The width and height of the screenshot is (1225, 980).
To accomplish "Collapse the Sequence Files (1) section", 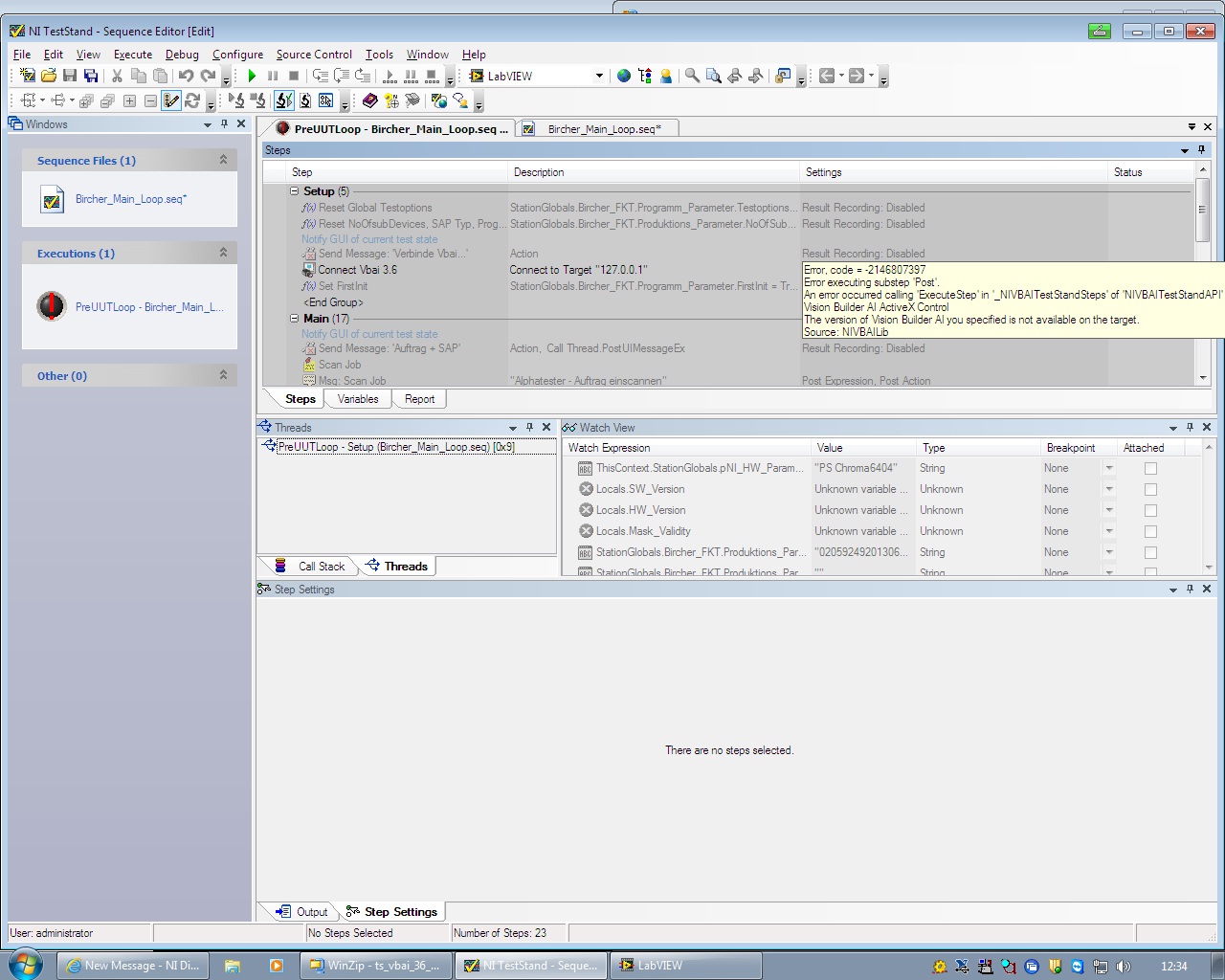I will click(223, 160).
